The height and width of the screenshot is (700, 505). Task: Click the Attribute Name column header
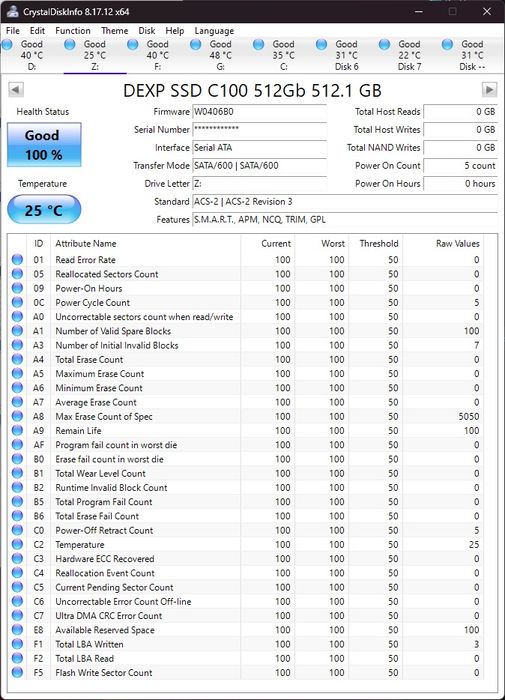click(x=146, y=243)
